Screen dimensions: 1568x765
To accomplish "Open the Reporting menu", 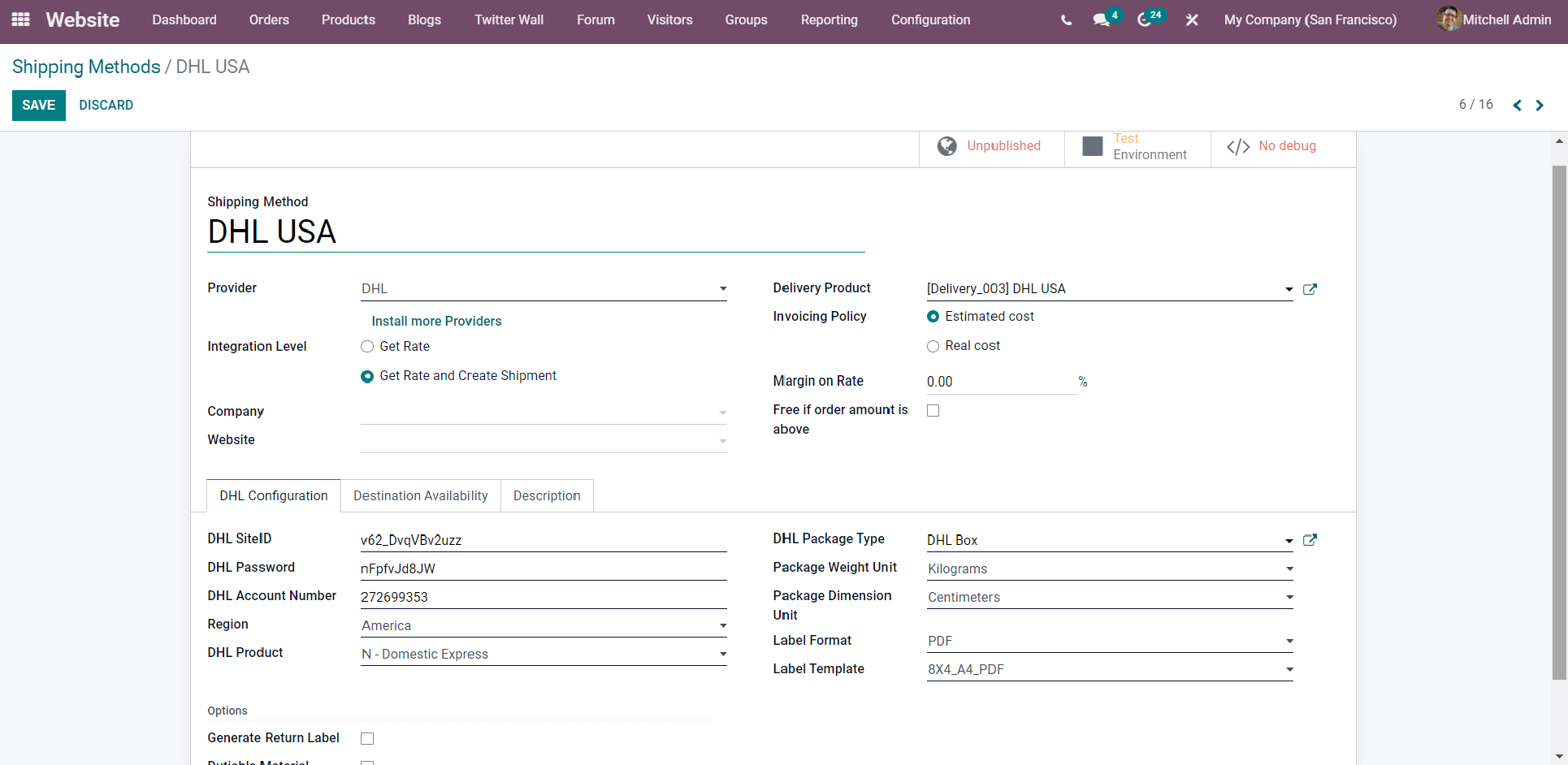I will pos(829,20).
